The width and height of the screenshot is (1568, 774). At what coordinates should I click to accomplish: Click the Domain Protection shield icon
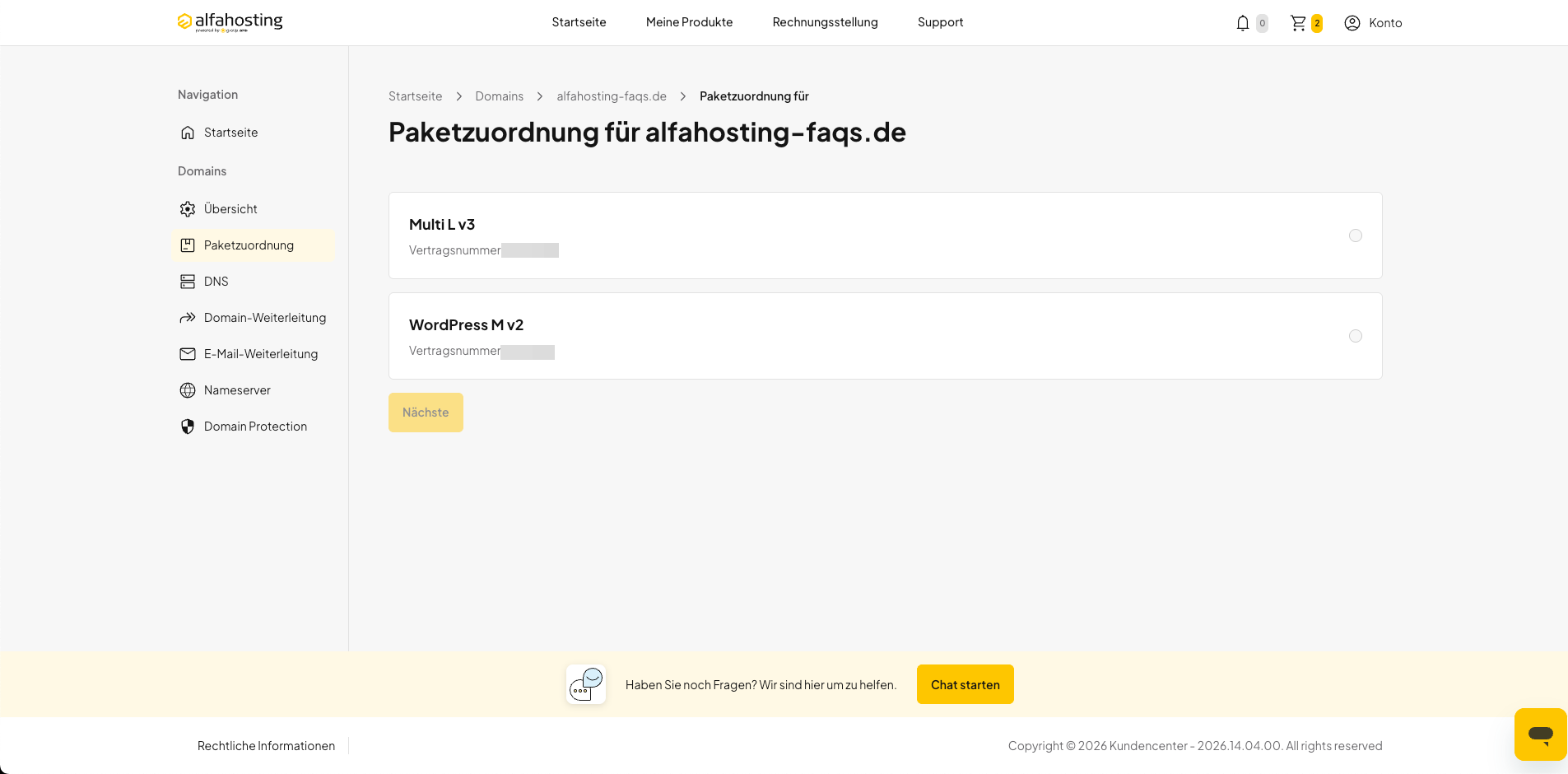188,427
